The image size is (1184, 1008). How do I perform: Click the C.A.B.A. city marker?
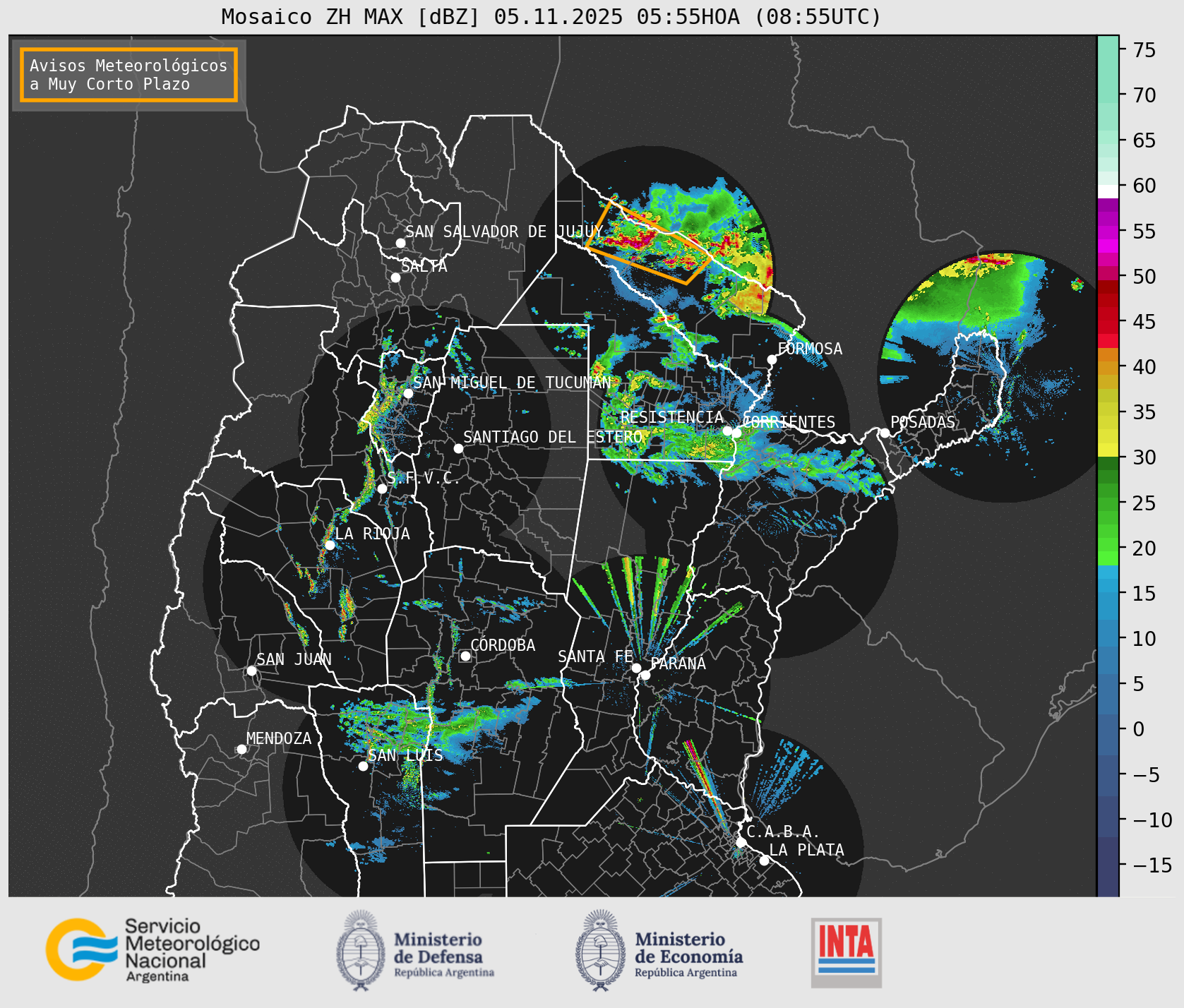coord(741,842)
